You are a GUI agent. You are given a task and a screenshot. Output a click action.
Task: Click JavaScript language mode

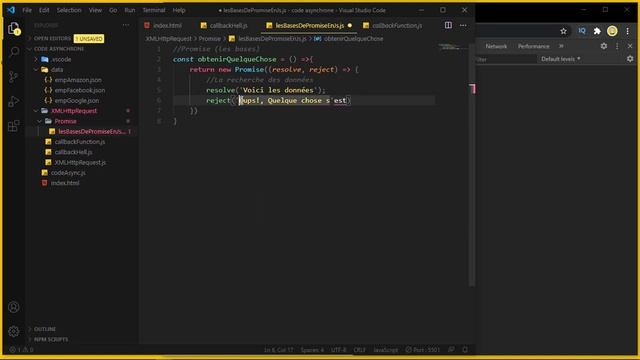point(386,350)
